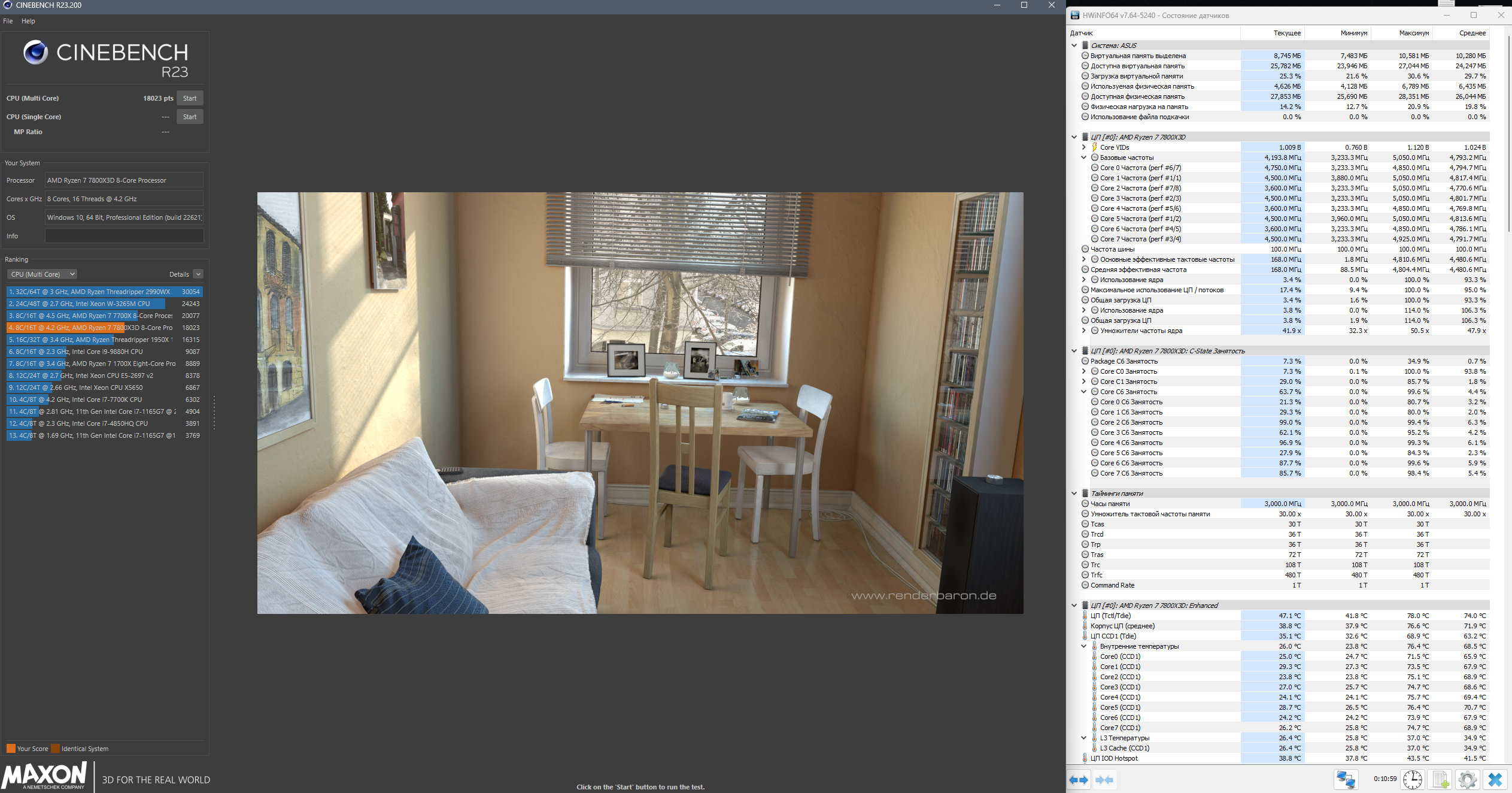This screenshot has height=793, width=1512.
Task: Start logging with the sheet-plus icon
Action: point(1440,779)
